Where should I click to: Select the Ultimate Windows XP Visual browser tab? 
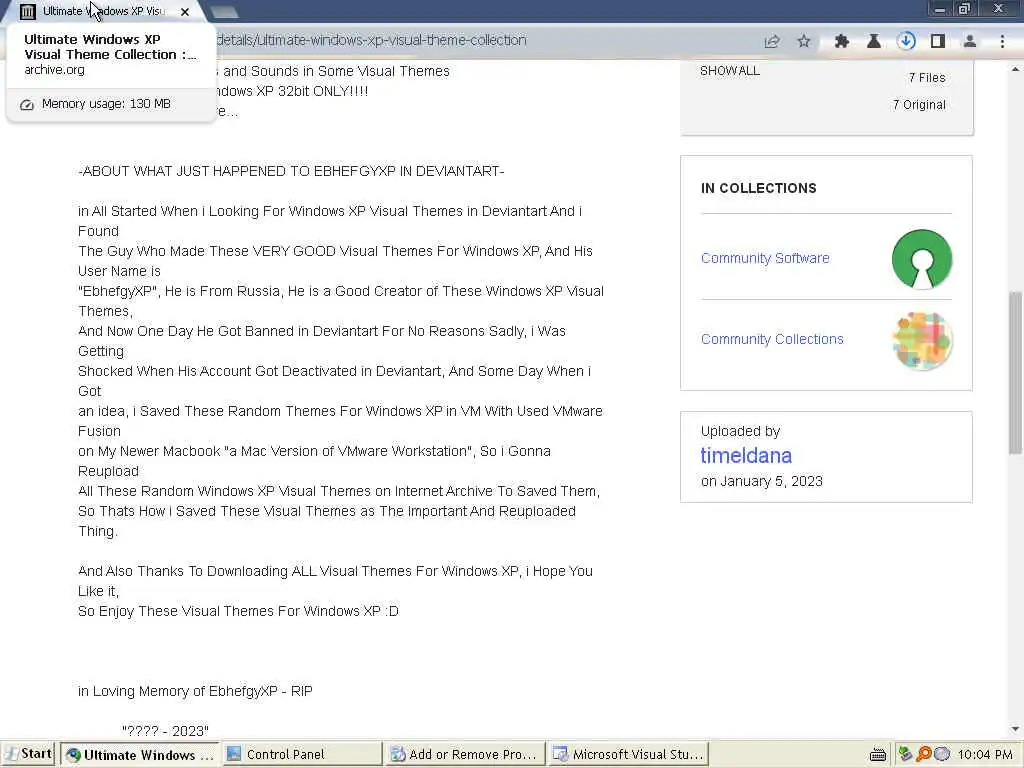click(x=104, y=12)
